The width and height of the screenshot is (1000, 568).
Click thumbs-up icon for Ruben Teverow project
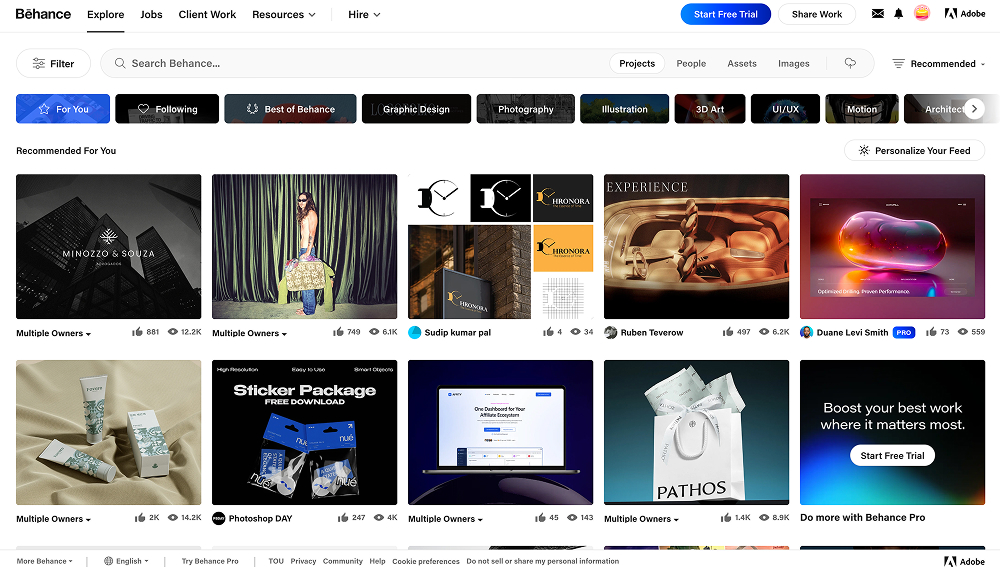[x=728, y=331]
